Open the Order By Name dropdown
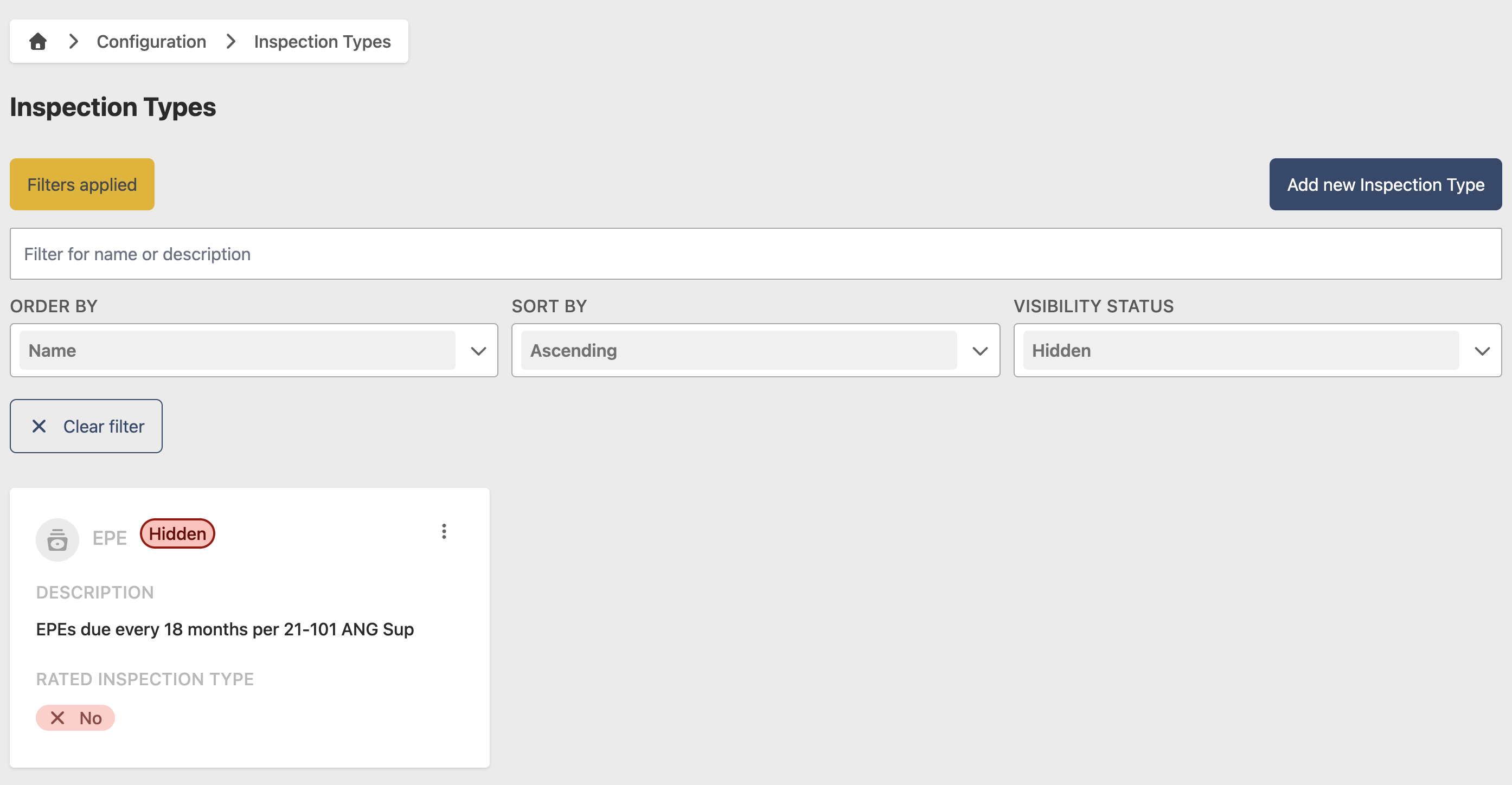Image resolution: width=1512 pixels, height=785 pixels. point(254,350)
